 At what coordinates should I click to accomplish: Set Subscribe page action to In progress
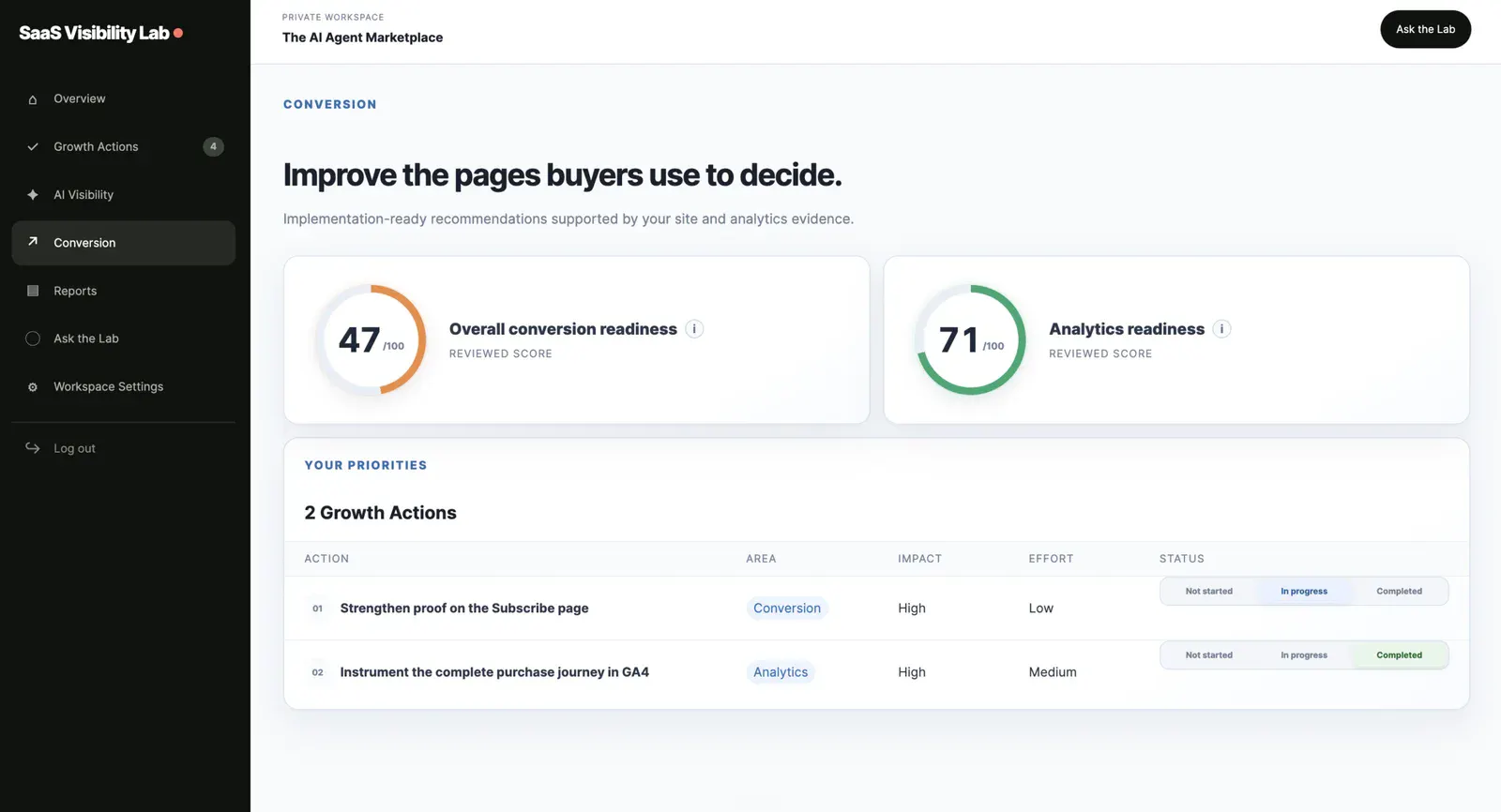(1304, 592)
